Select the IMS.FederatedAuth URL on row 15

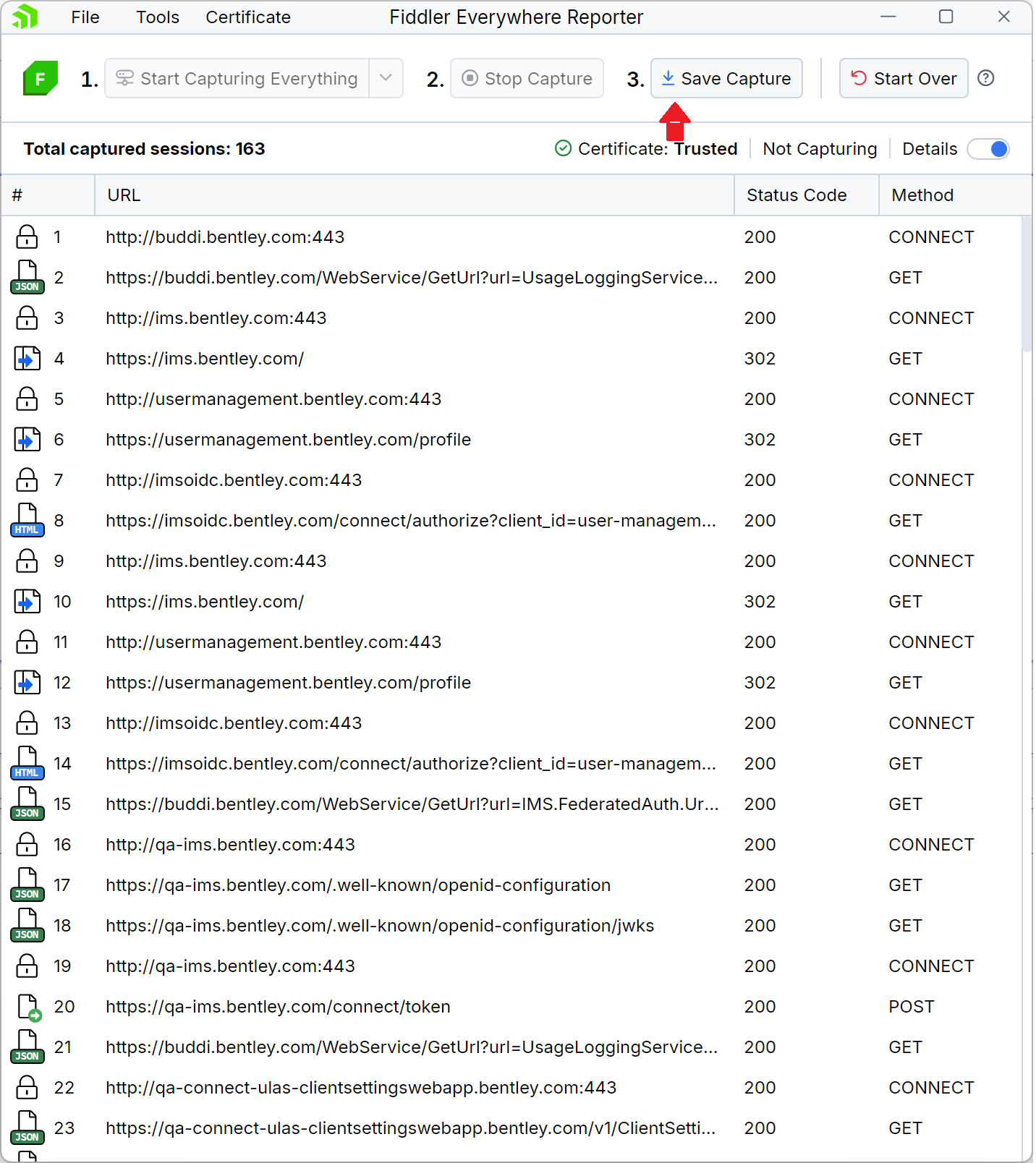[412, 804]
